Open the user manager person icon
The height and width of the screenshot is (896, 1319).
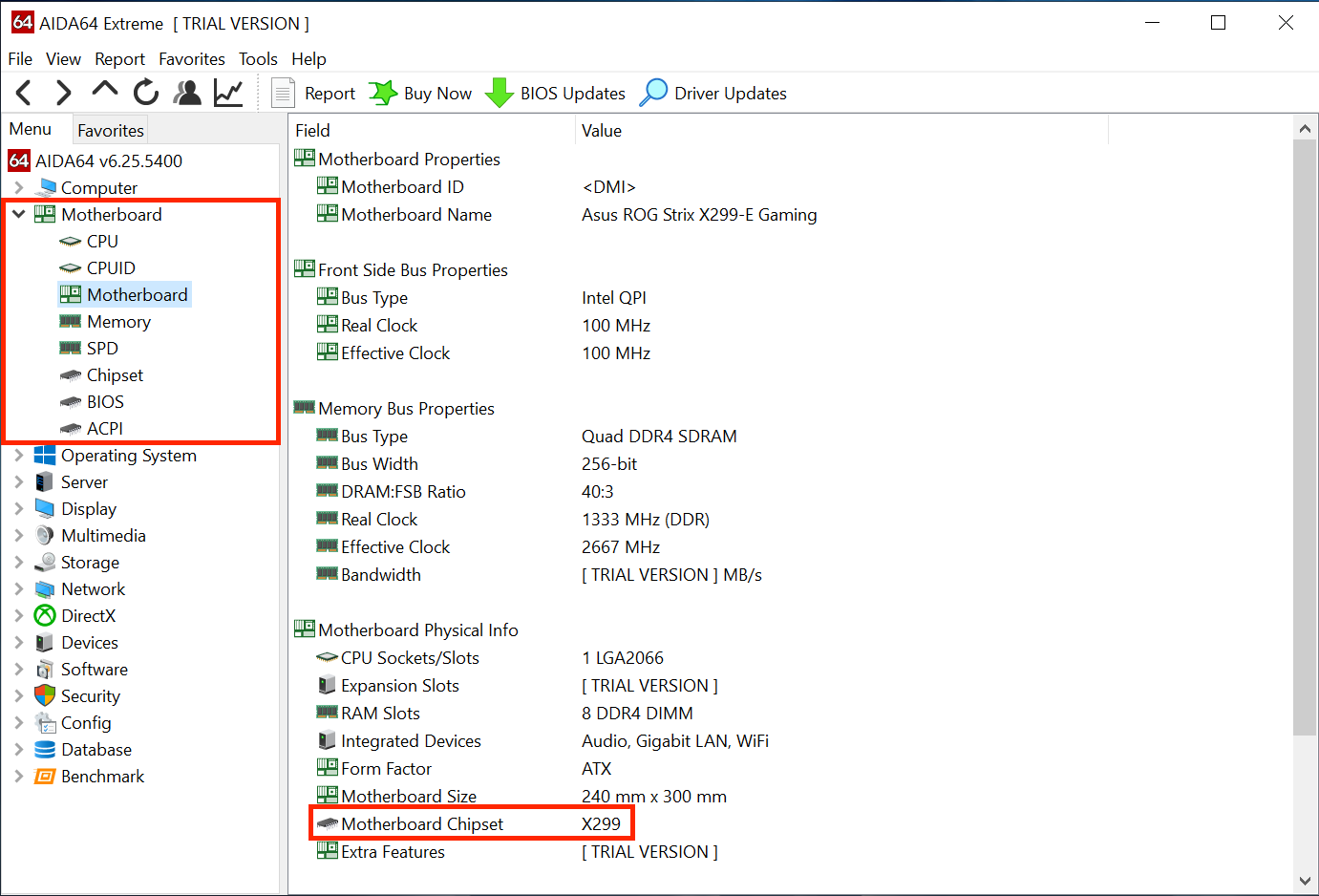[x=187, y=93]
